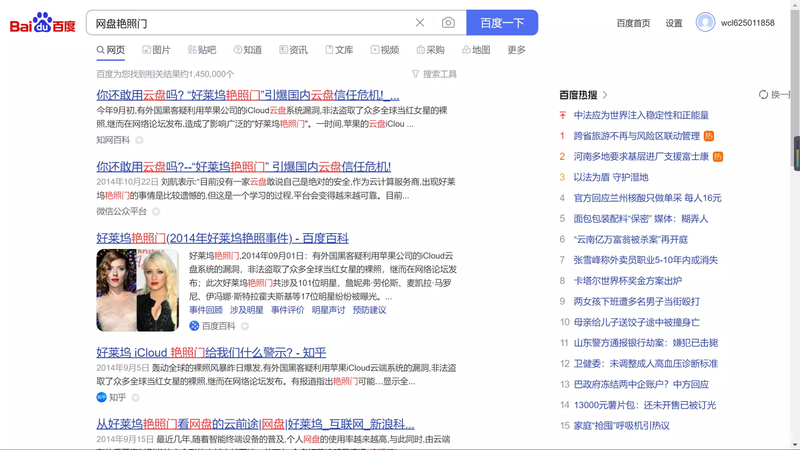Viewport: 800px width, 450px height.
Task: Open hot search 卫健委：未调整成人高血压诊断标准
Action: (x=645, y=364)
